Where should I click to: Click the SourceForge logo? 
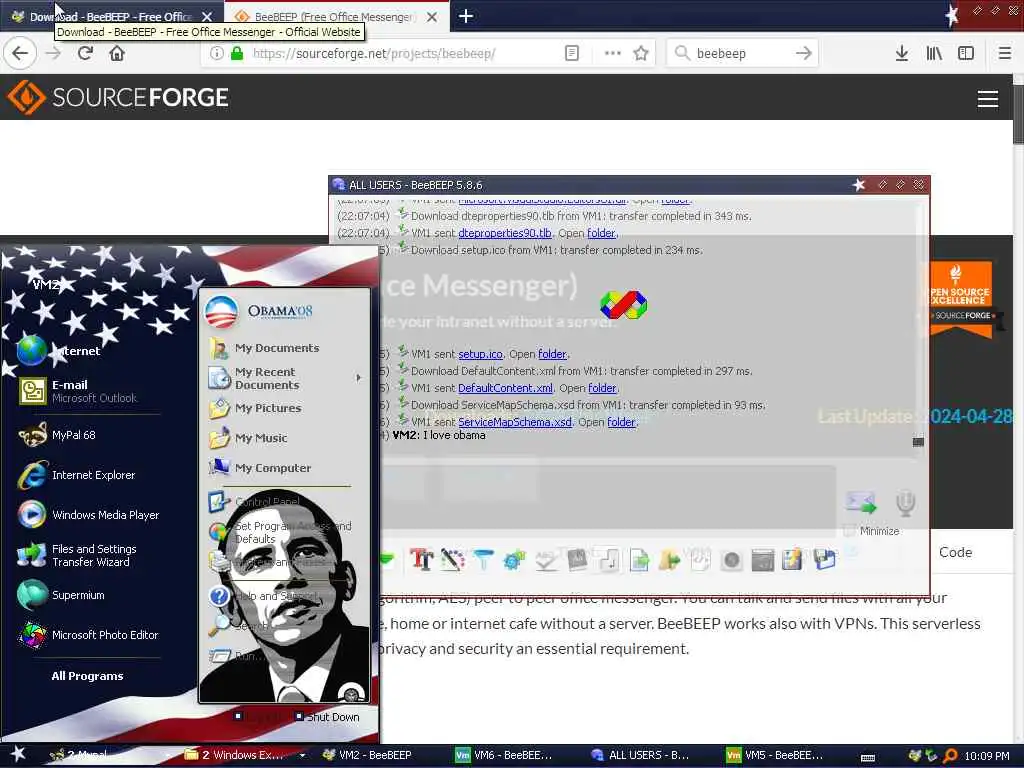click(118, 97)
